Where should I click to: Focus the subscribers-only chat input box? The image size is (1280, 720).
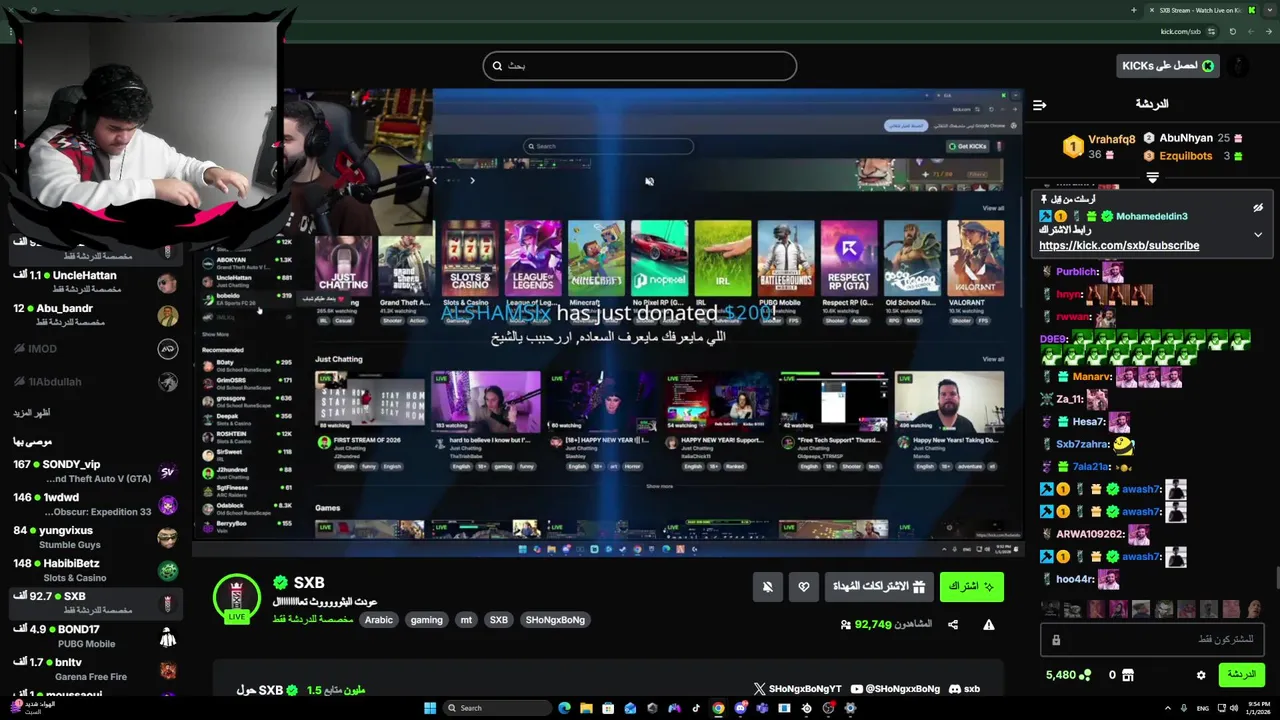point(1152,639)
